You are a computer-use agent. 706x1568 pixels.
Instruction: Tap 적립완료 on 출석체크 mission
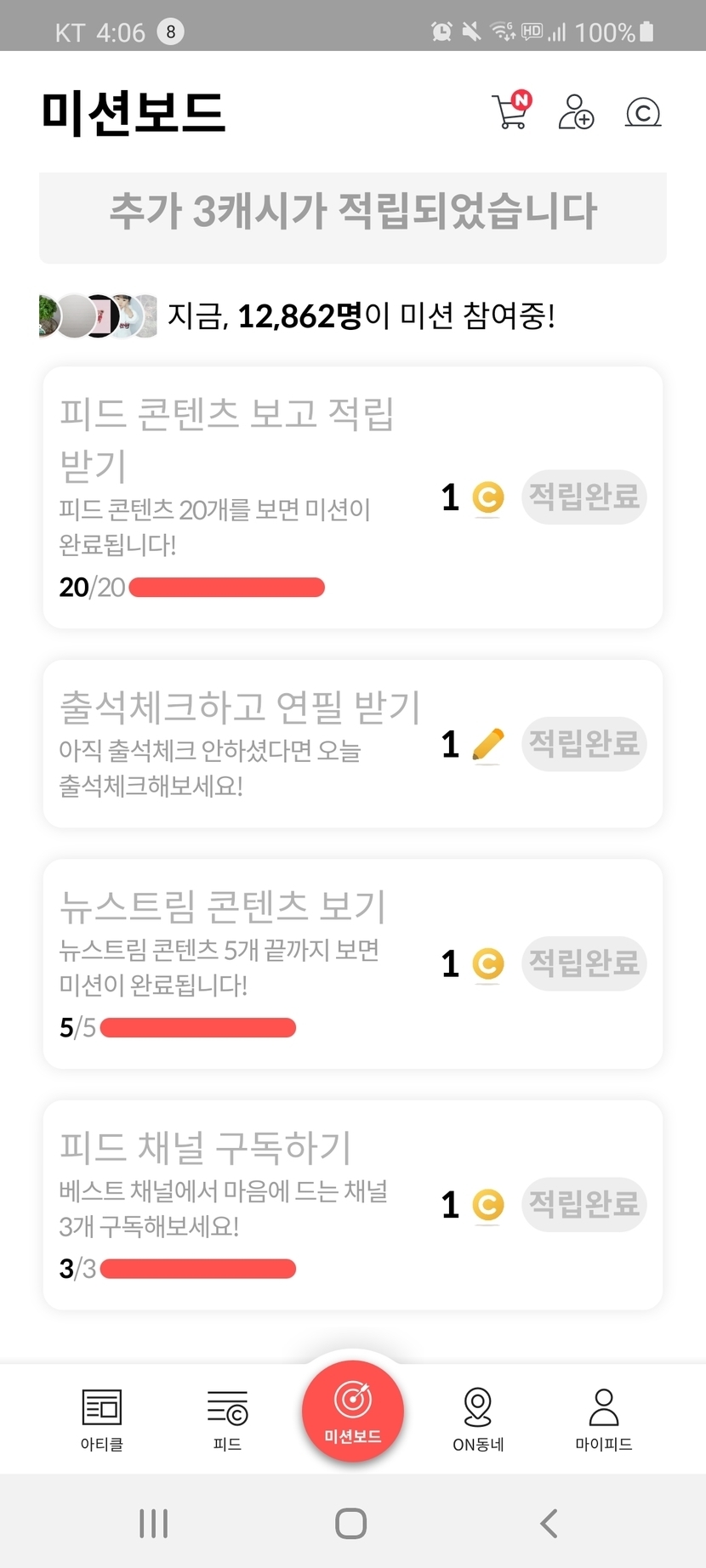pyautogui.click(x=584, y=744)
